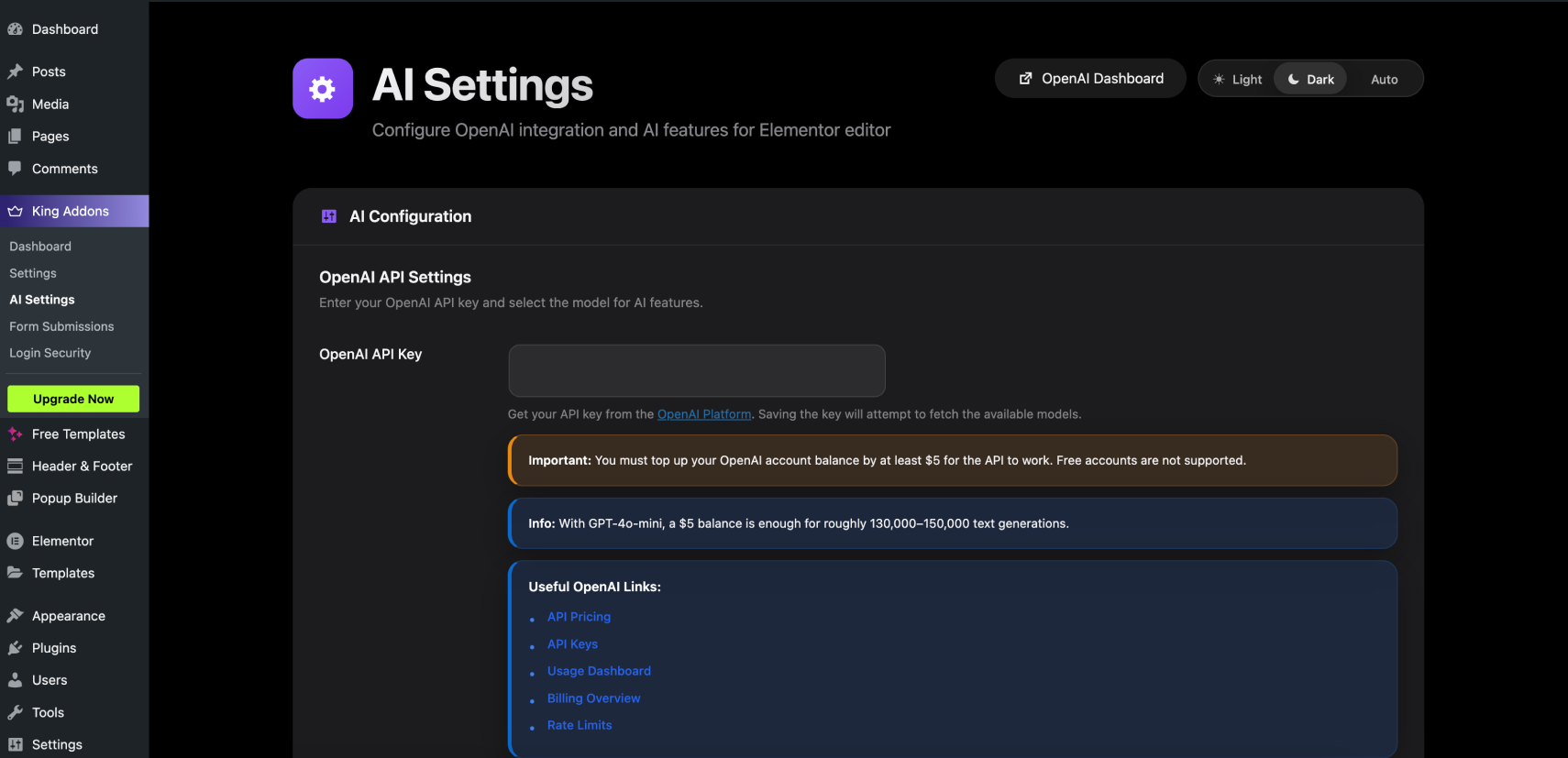
Task: Follow the OpenAI Platform link
Action: point(704,414)
